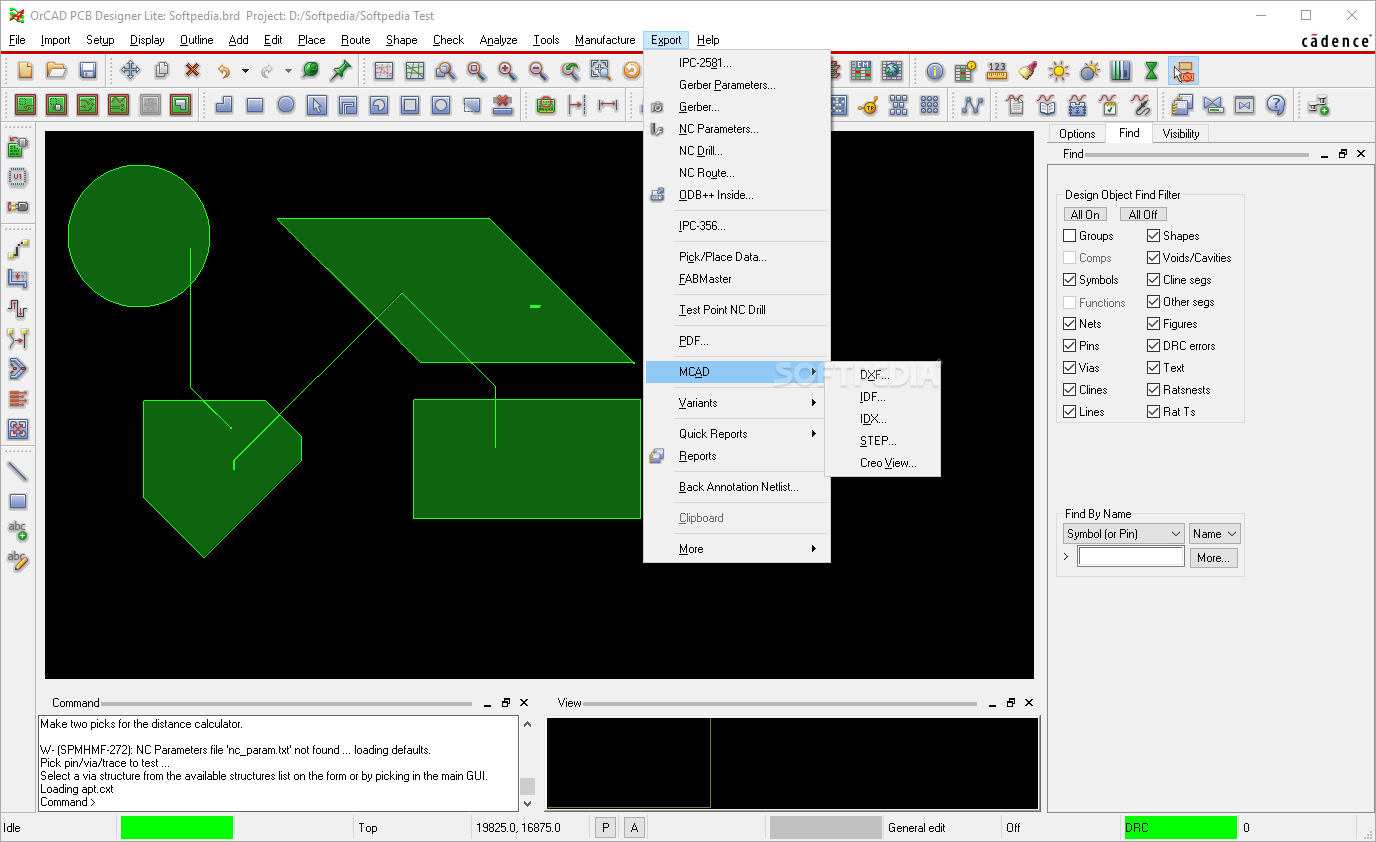This screenshot has height=842, width=1376.
Task: Click the show measure ruler icon
Action: (x=996, y=71)
